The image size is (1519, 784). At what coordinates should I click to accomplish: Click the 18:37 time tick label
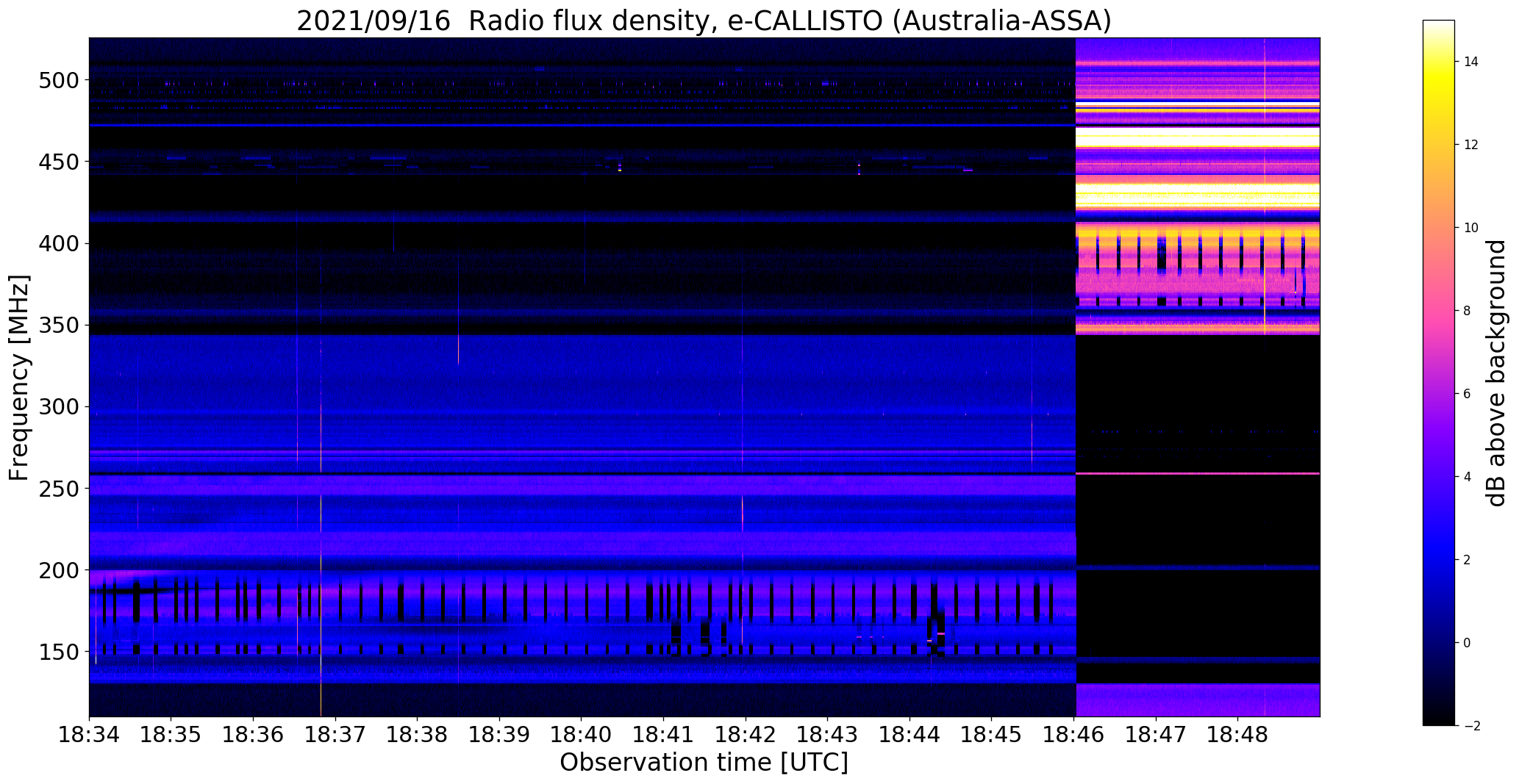(x=336, y=734)
